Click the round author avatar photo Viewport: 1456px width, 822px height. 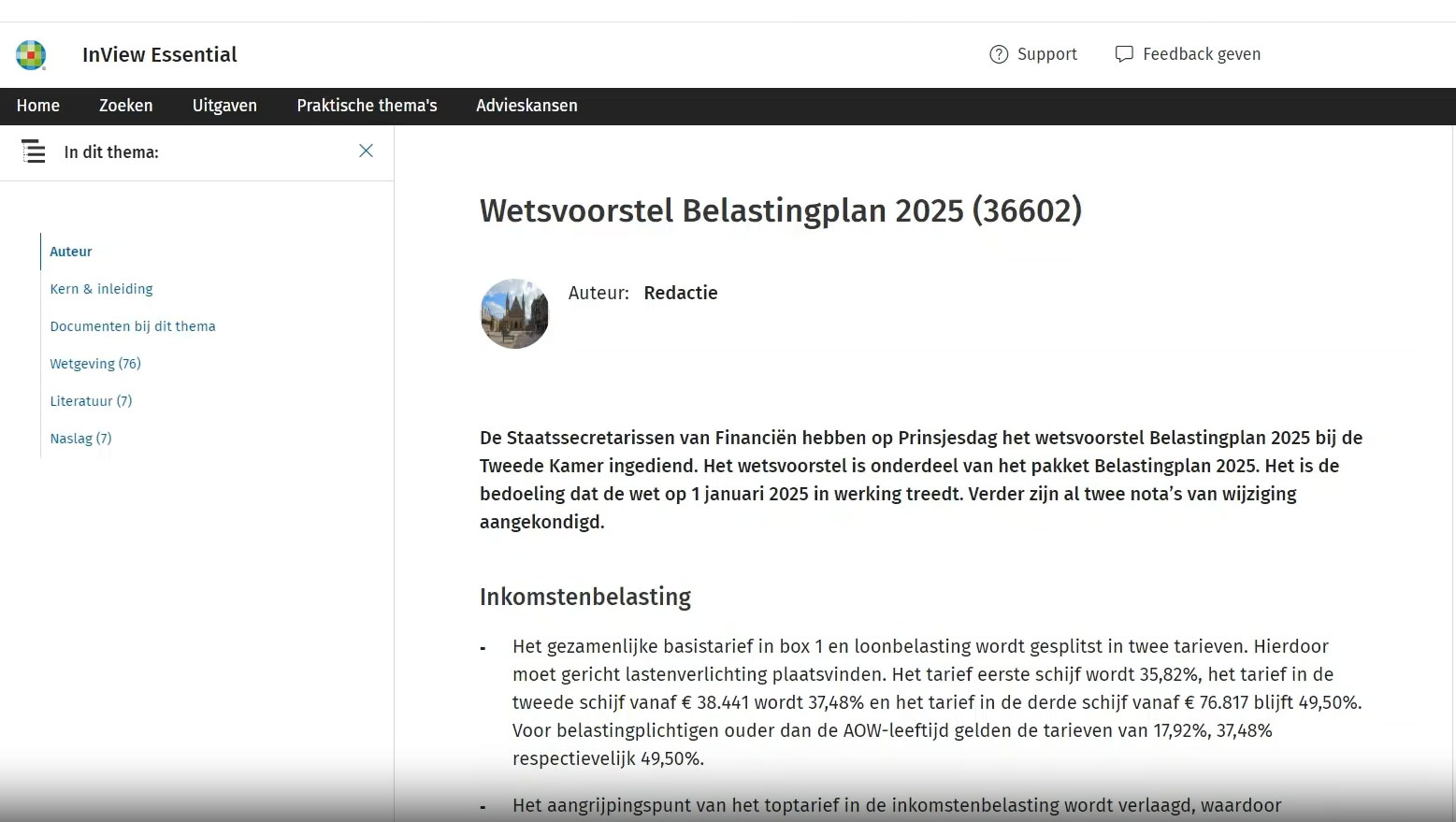pos(514,314)
